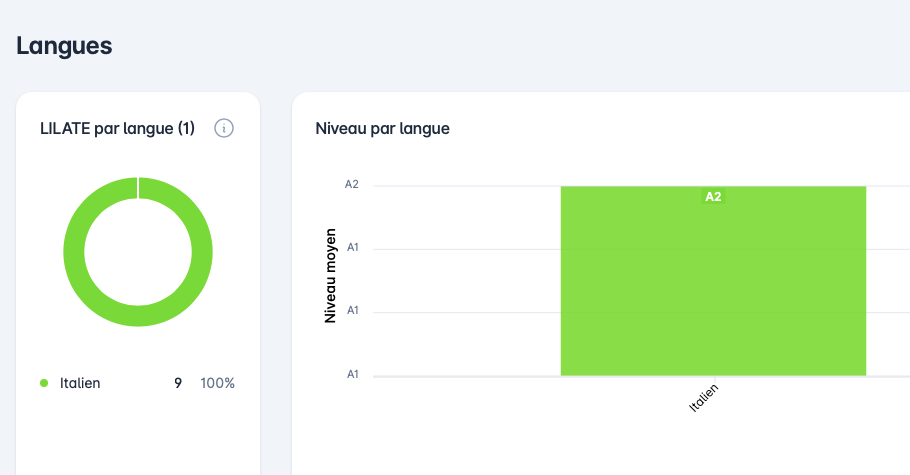Click the green Italien bar

click(712, 290)
